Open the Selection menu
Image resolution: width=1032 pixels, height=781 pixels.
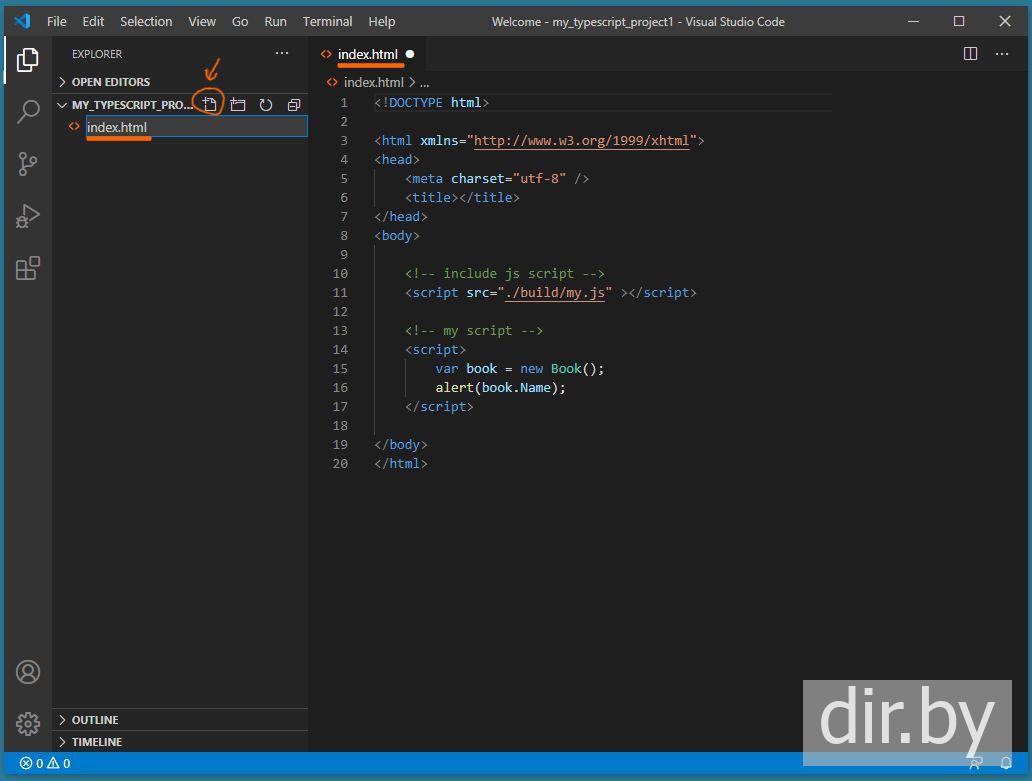tap(146, 21)
